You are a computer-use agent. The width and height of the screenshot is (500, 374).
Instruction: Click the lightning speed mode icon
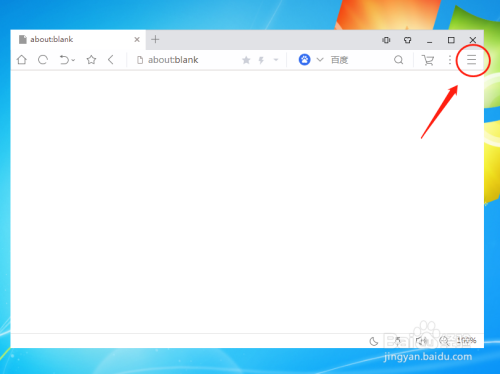(261, 60)
